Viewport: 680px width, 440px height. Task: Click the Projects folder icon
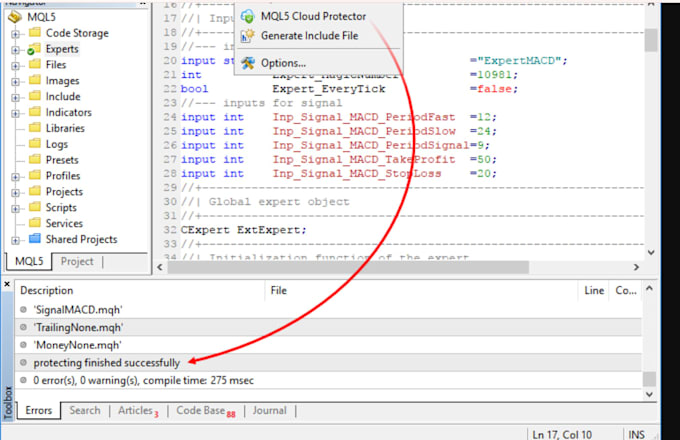pyautogui.click(x=35, y=191)
